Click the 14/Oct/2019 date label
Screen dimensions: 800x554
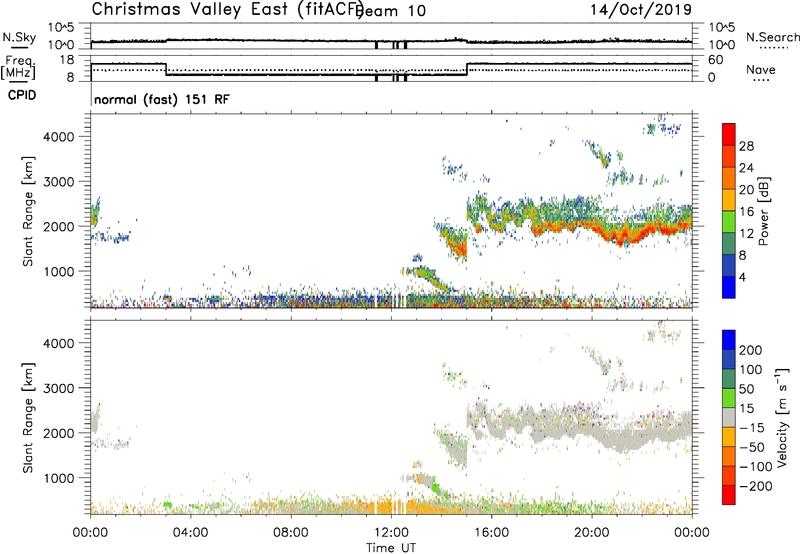[x=641, y=10]
